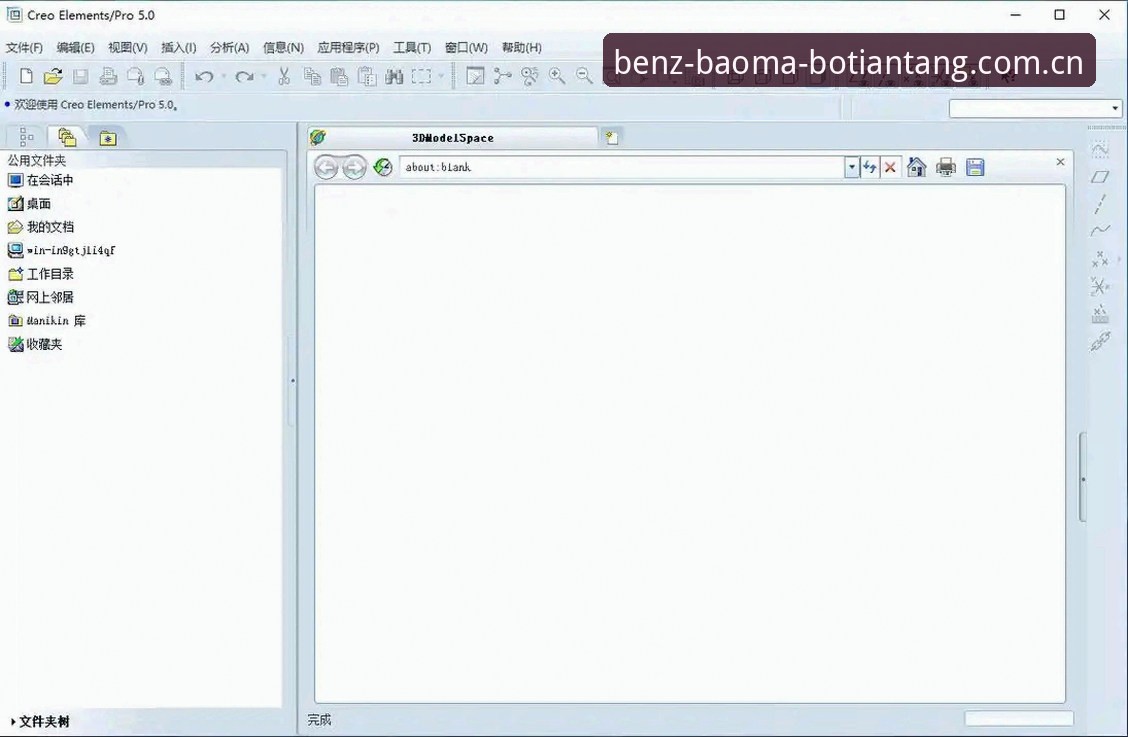
Task: Select 桌面 in the common folders list
Action: [x=29, y=204]
